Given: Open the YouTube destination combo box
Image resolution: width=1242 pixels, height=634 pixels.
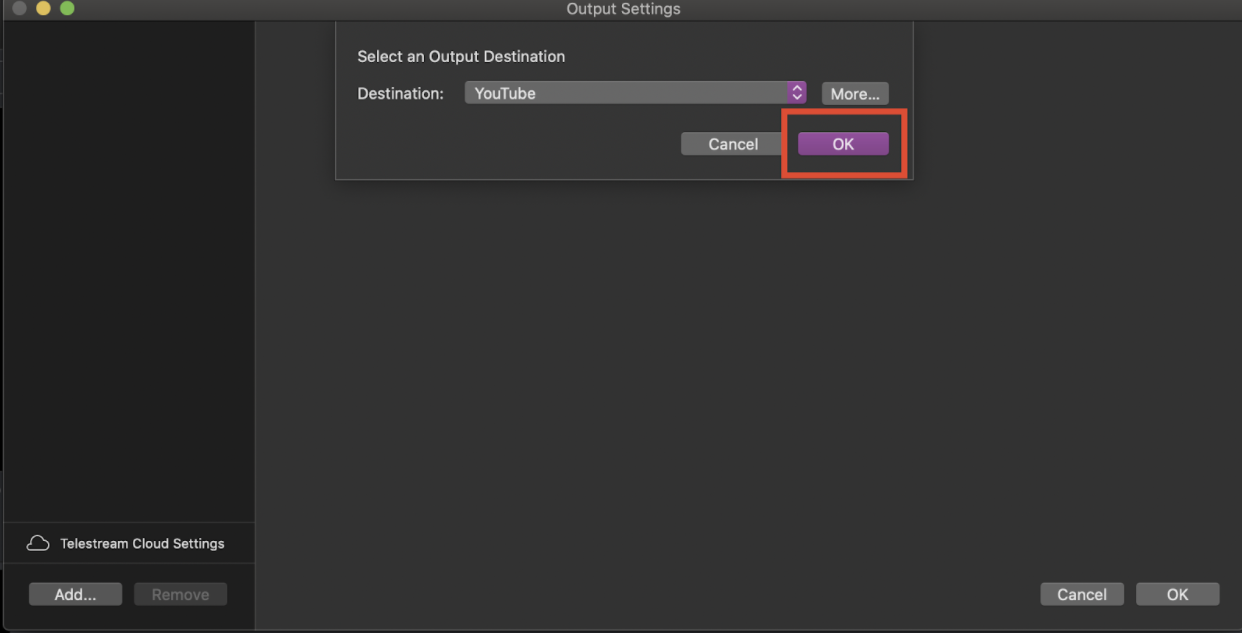Looking at the screenshot, I should (635, 93).
